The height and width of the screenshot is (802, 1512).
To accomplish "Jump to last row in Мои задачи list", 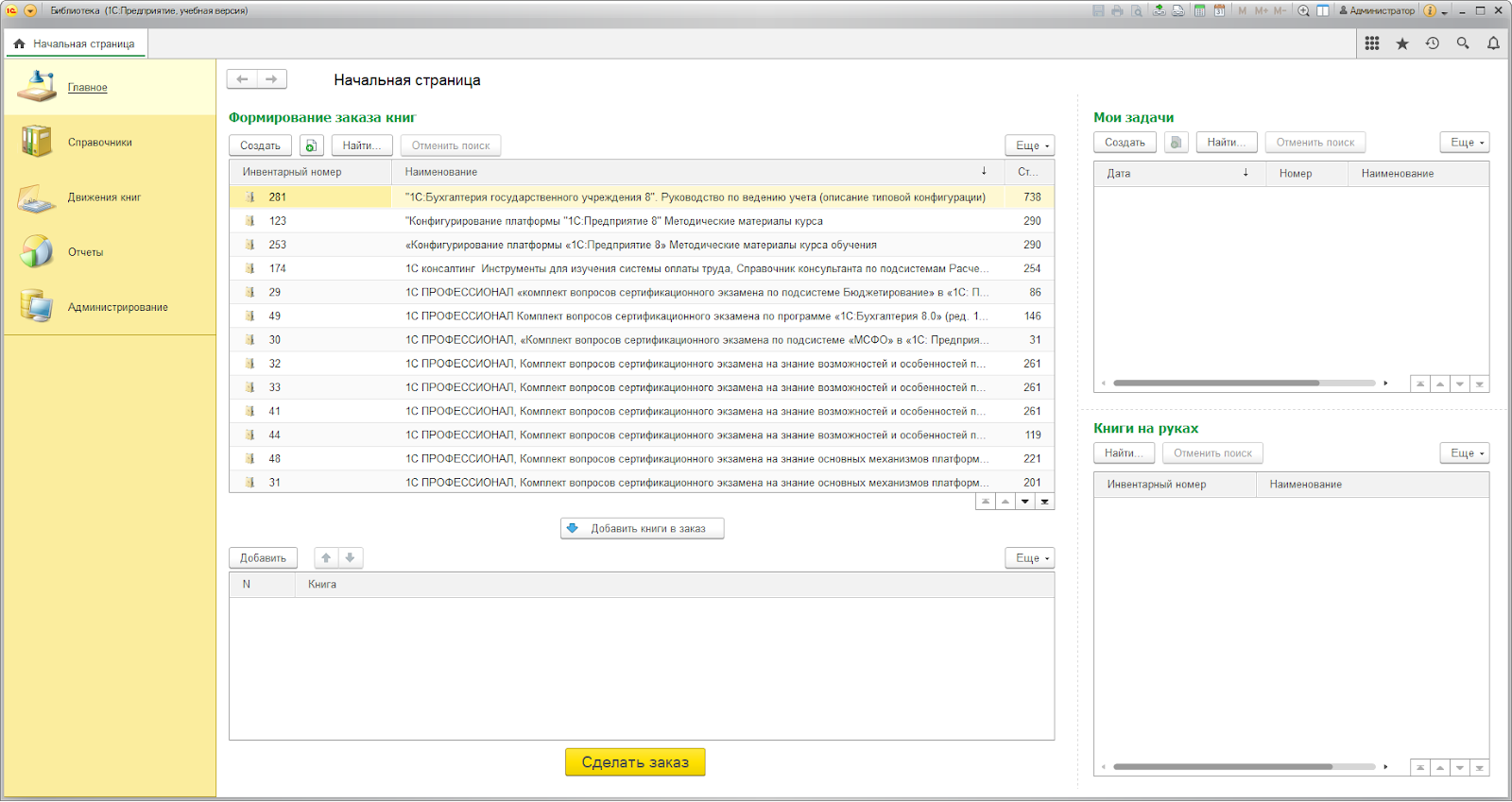I will (1480, 384).
